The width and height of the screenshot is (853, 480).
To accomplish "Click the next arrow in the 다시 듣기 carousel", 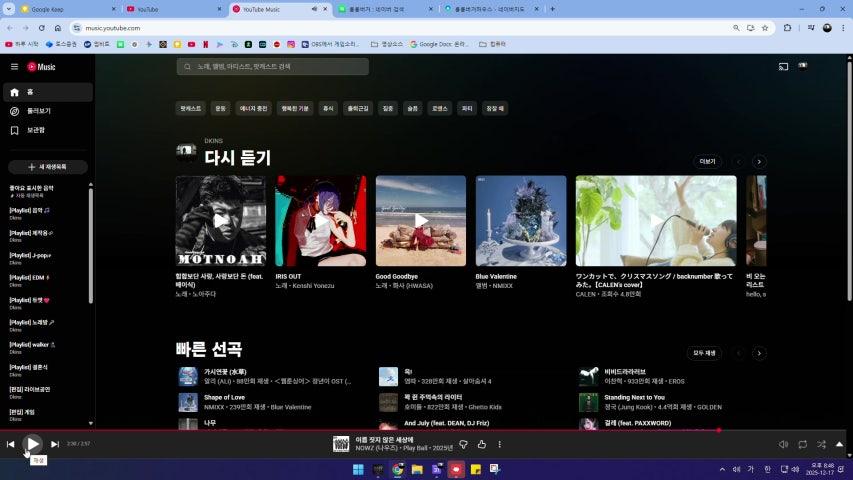I will click(x=759, y=161).
